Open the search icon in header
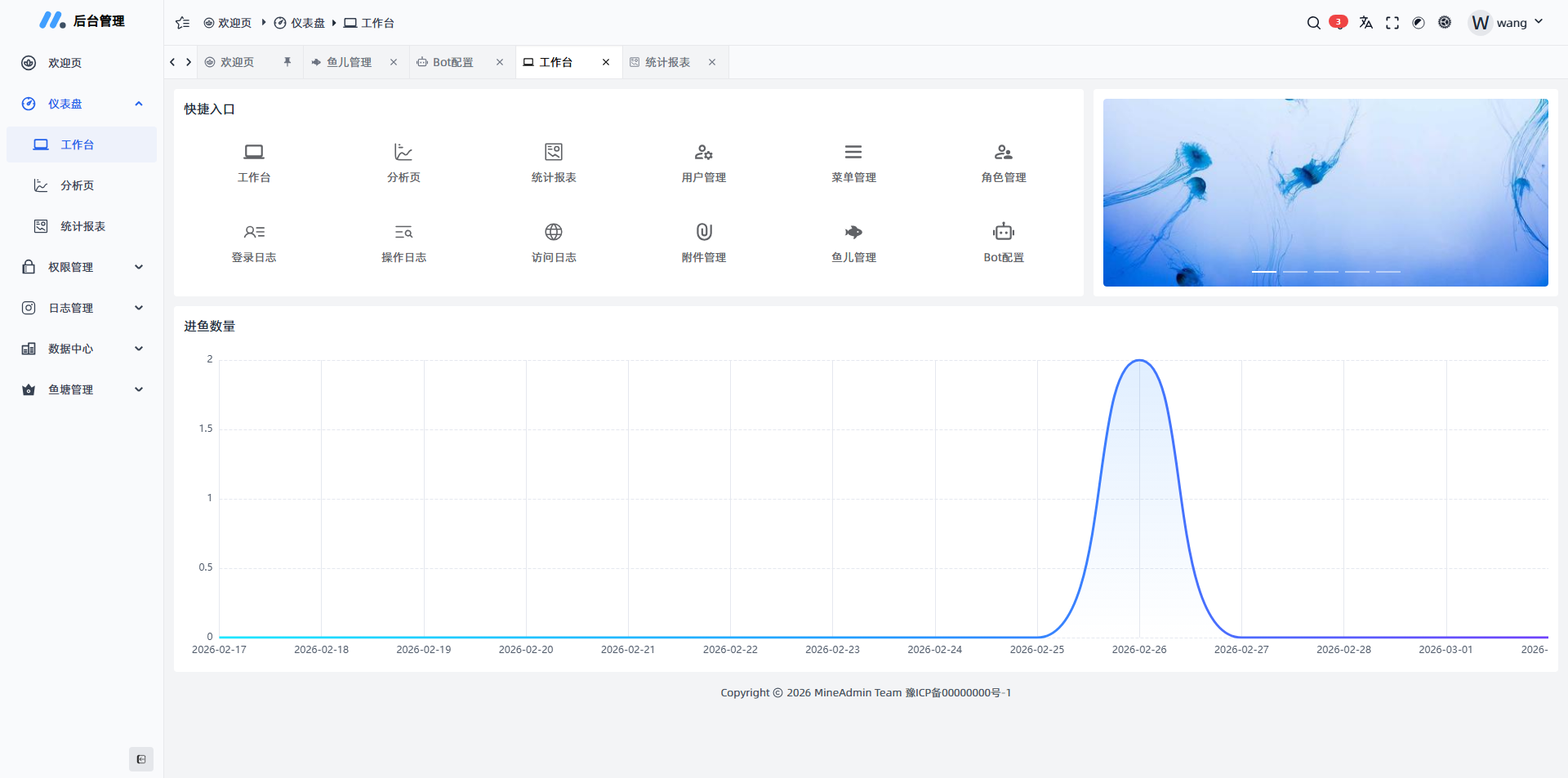 tap(1313, 23)
